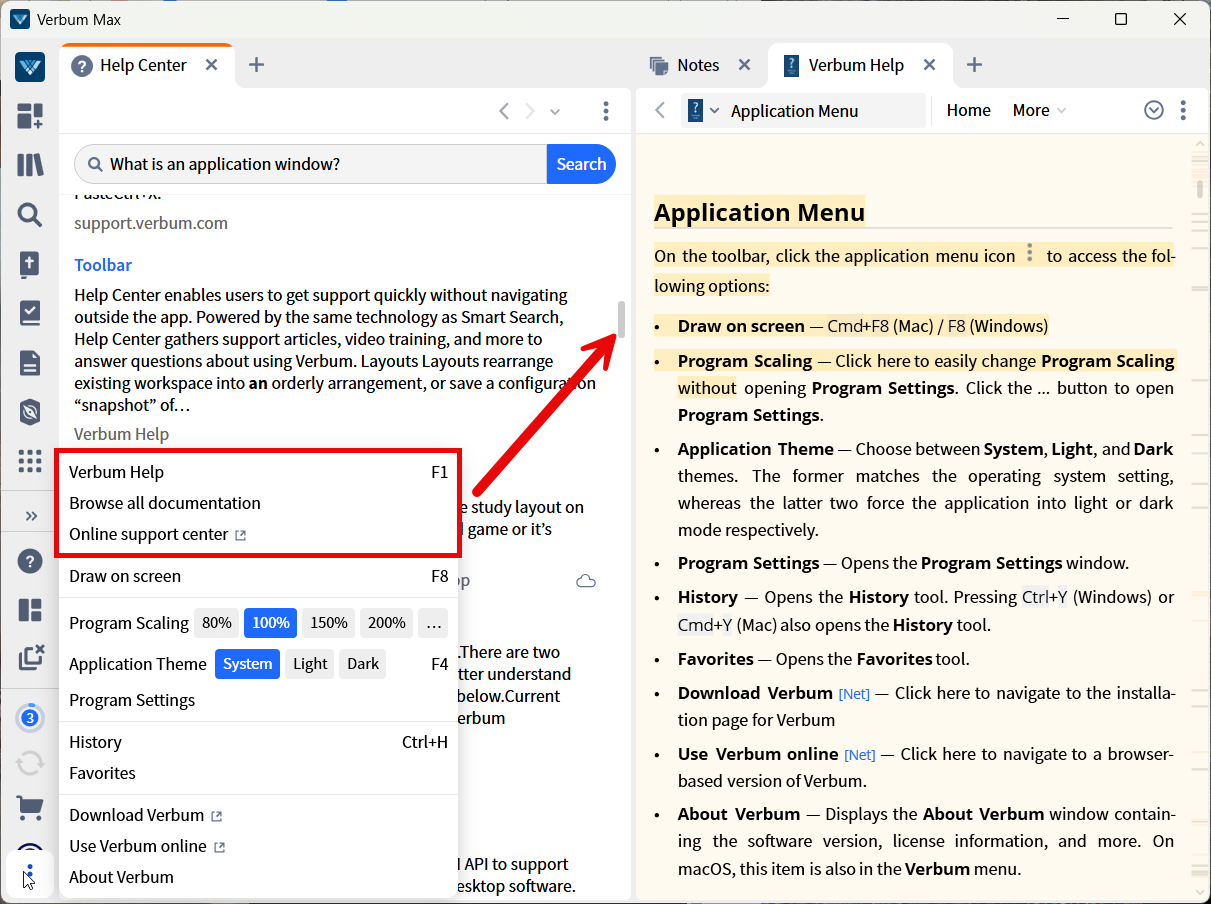Expand the sidebar with double chevron
This screenshot has width=1211, height=904.
[31, 516]
